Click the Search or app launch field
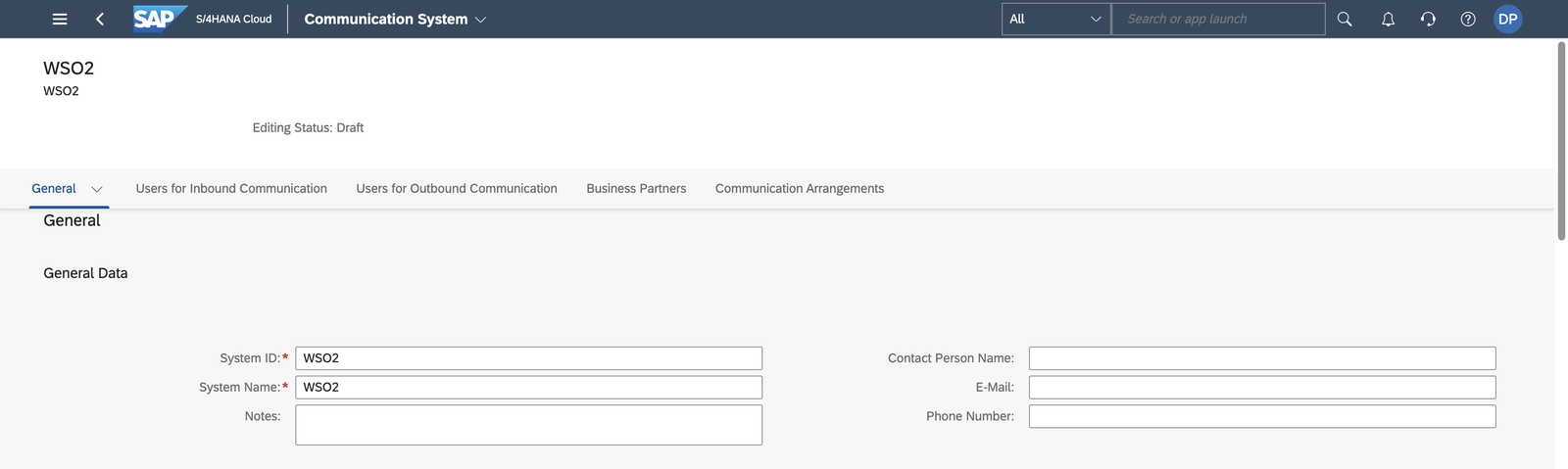The width and height of the screenshot is (1568, 469). coord(1218,19)
